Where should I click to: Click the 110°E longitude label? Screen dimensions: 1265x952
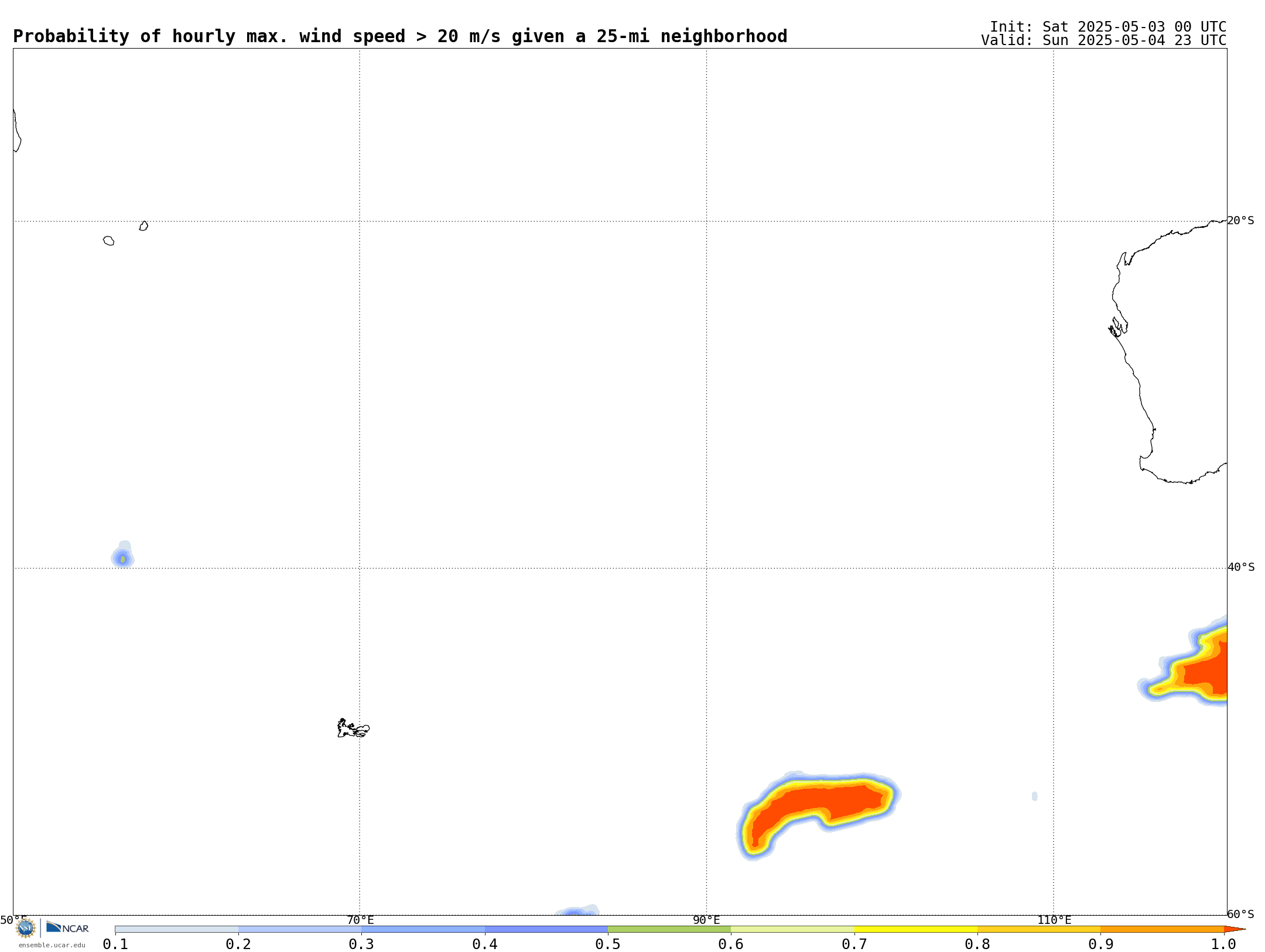[x=1054, y=920]
